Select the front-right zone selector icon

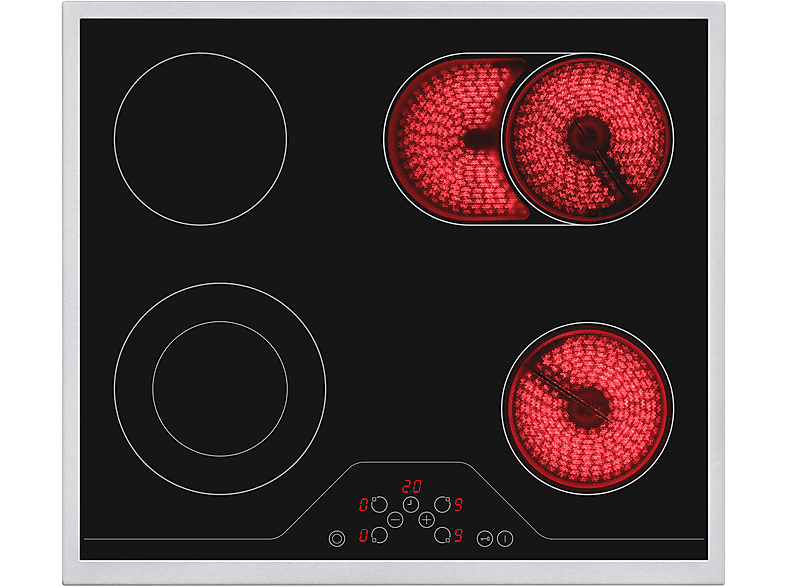441,536
